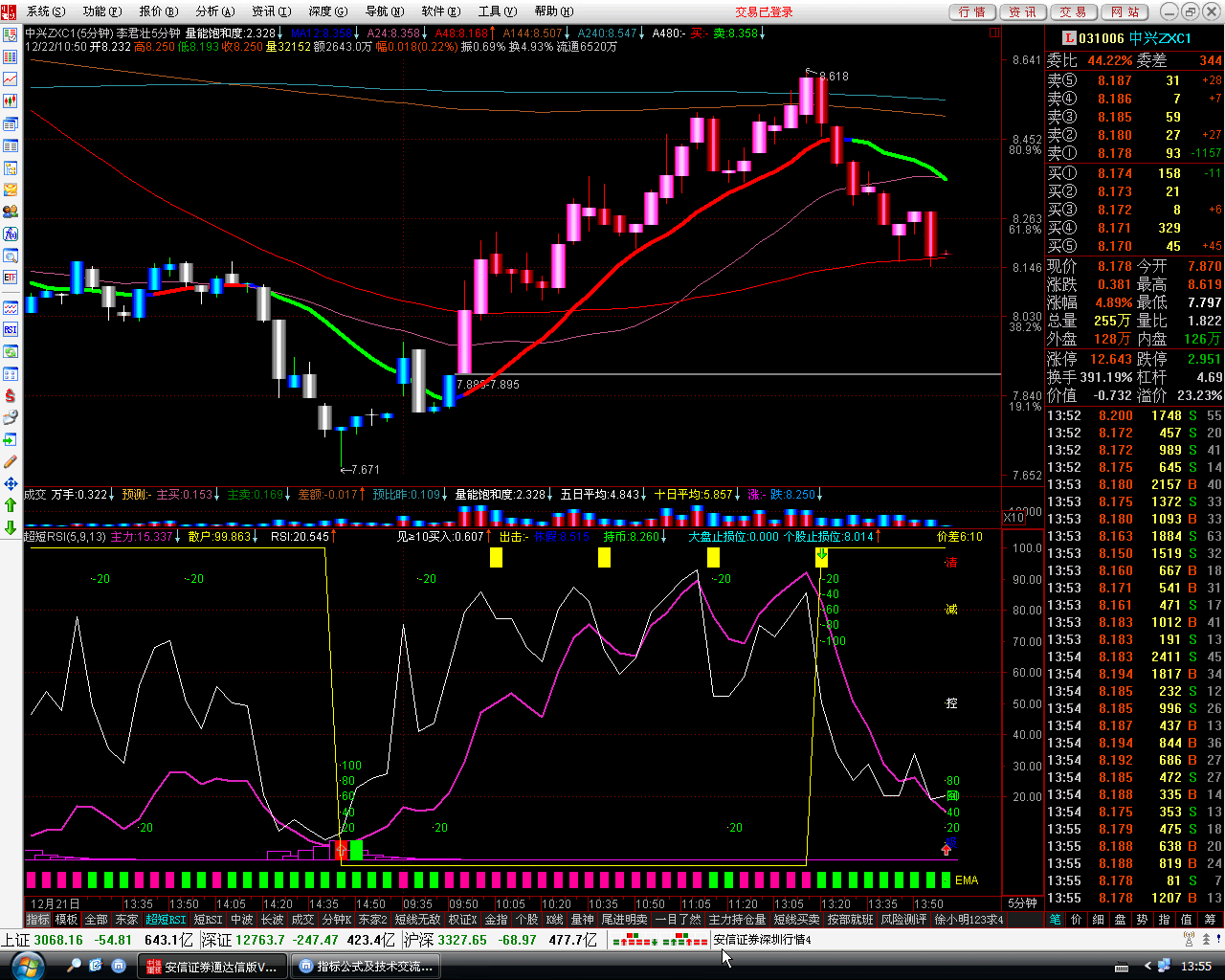This screenshot has height=980, width=1225.
Task: Expand the 指标 indicator list tab
Action: click(x=37, y=920)
